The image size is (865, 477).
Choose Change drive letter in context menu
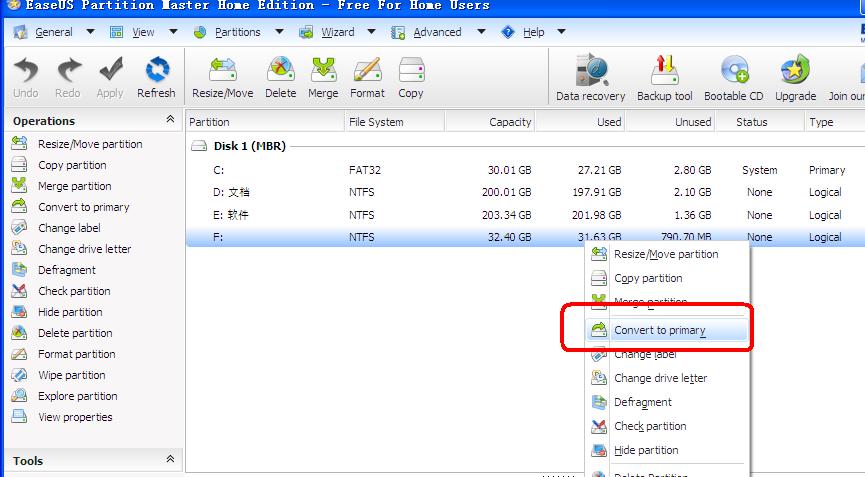click(x=667, y=378)
